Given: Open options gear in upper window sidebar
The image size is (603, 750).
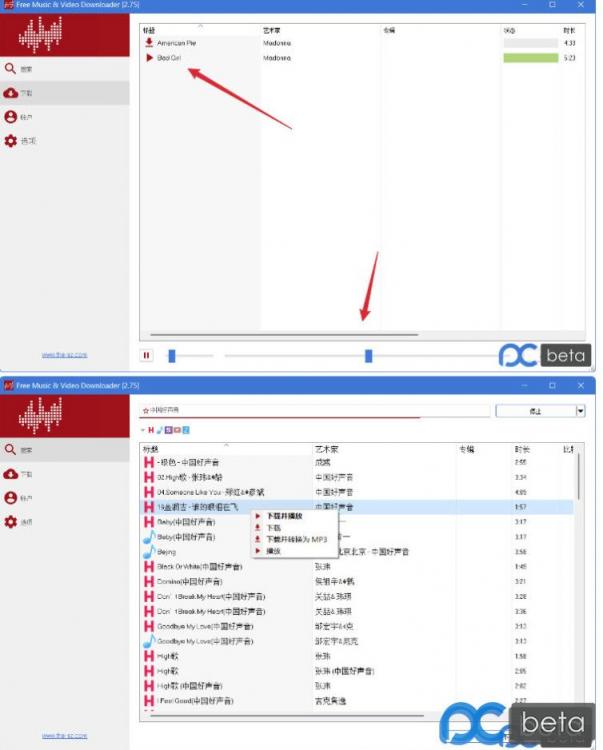Looking at the screenshot, I should [27, 141].
